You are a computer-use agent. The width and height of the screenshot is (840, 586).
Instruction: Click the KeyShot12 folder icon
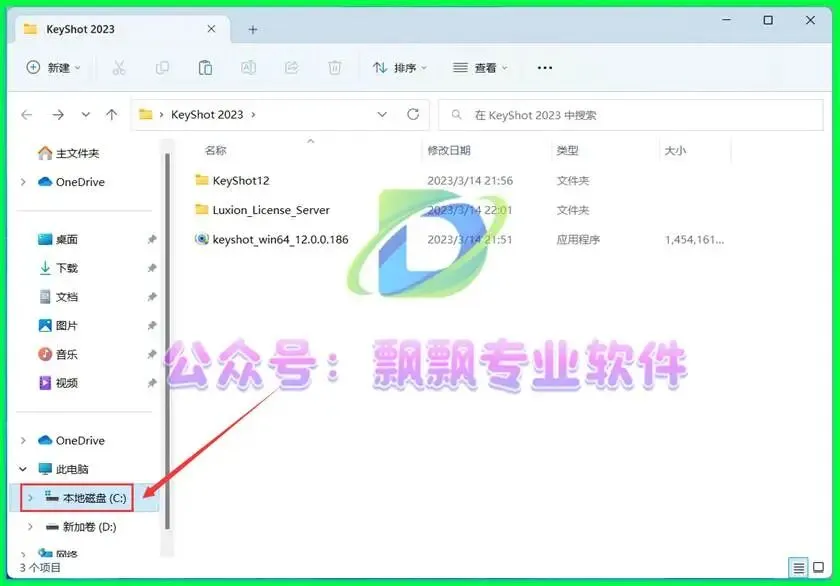[201, 180]
